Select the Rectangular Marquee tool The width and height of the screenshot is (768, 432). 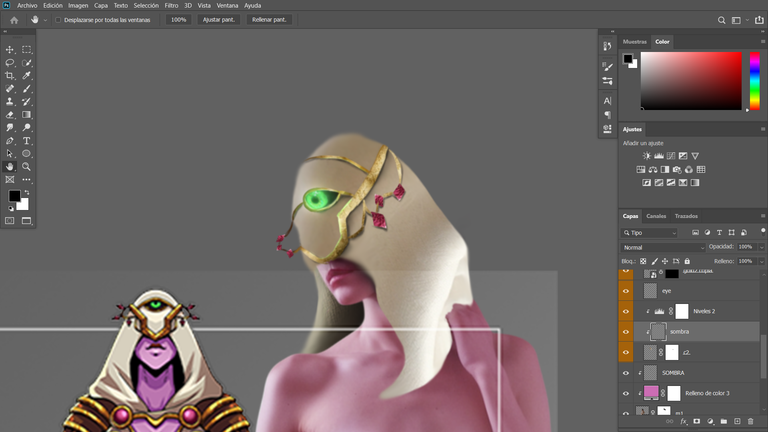[x=26, y=49]
